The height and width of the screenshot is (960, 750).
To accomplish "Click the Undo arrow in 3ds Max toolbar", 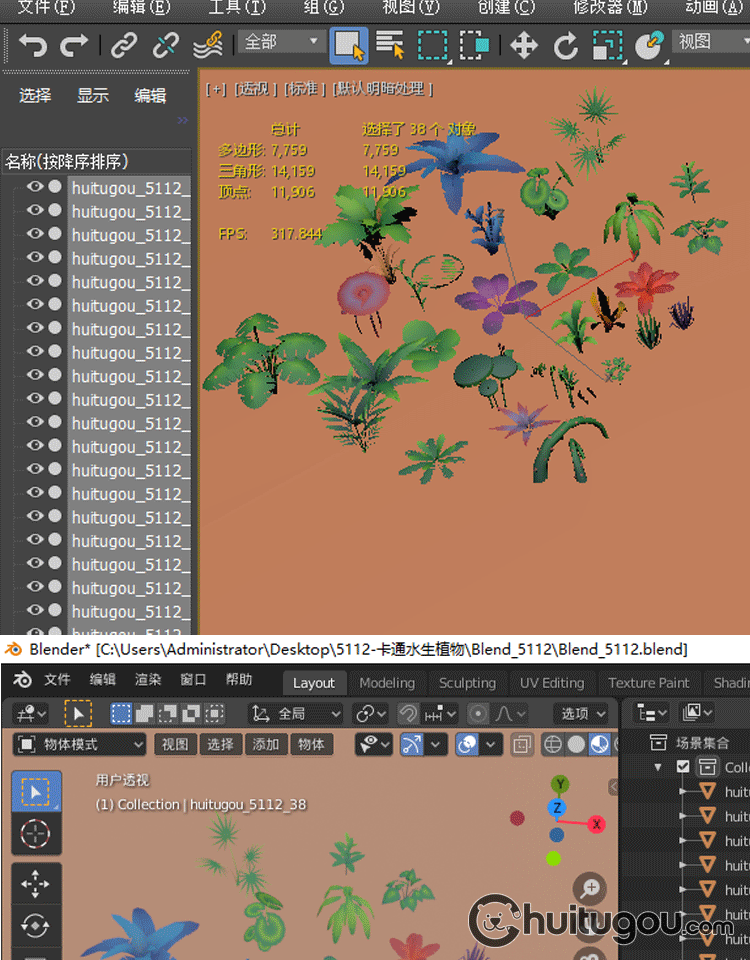I will point(33,45).
